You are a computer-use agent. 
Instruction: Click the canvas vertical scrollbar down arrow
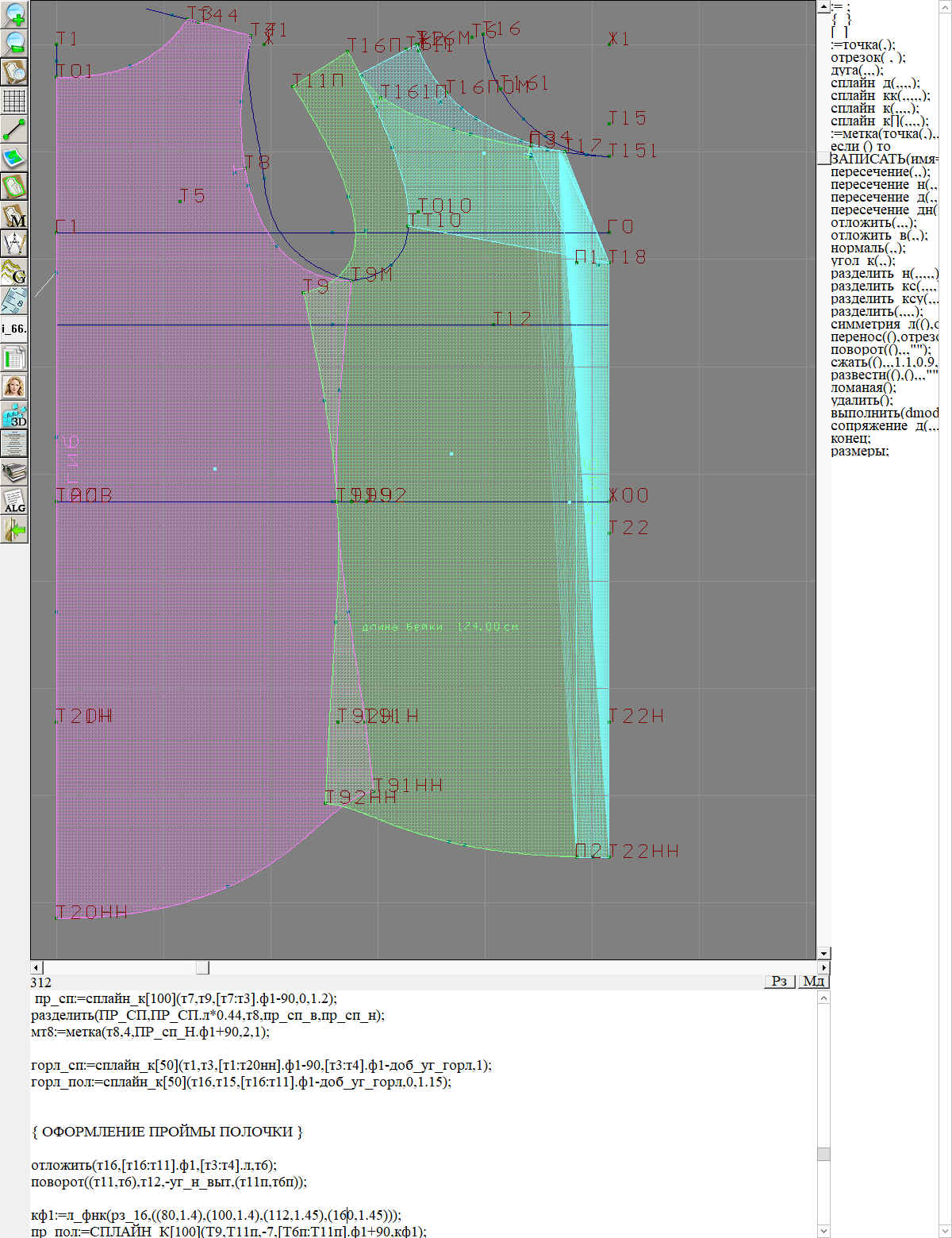(823, 953)
